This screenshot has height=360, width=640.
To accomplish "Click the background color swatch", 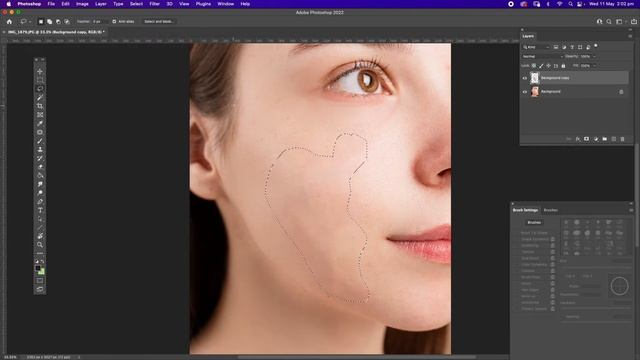I will [42, 271].
